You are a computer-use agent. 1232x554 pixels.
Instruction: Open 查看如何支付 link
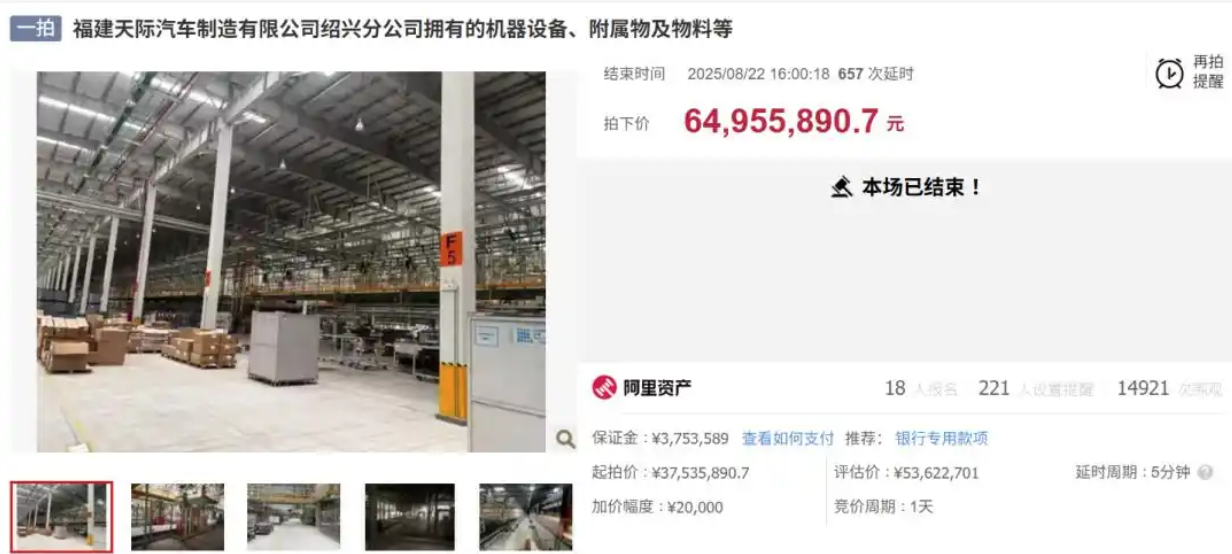788,438
